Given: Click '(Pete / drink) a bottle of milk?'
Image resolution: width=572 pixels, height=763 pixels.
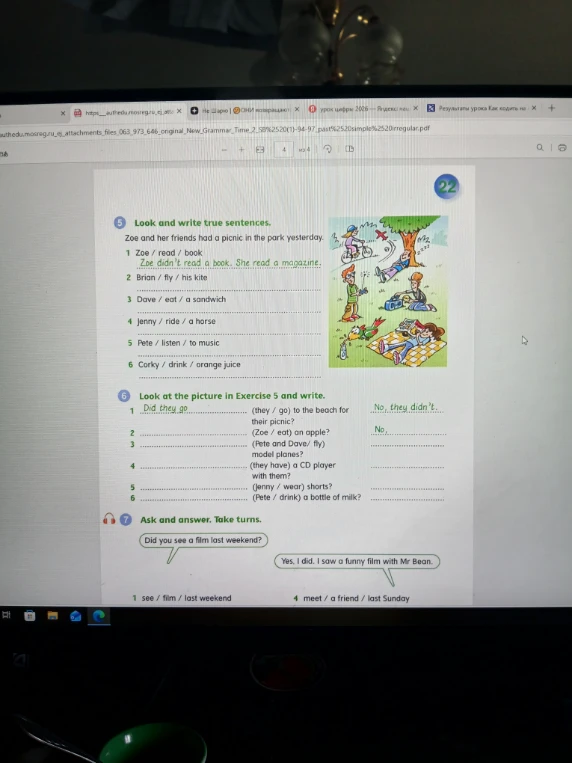Looking at the screenshot, I should click(x=307, y=497).
